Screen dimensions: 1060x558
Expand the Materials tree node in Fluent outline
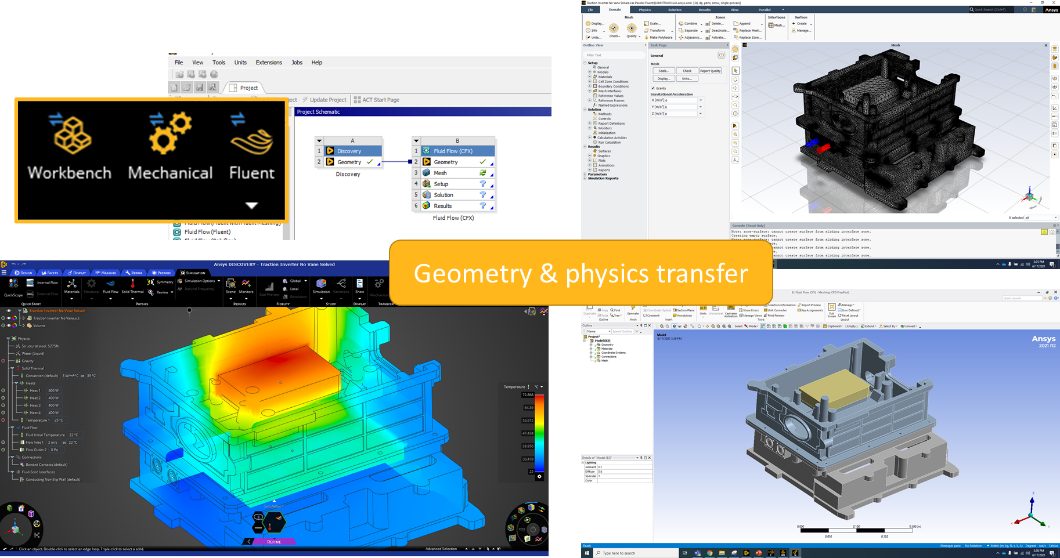coord(591,77)
